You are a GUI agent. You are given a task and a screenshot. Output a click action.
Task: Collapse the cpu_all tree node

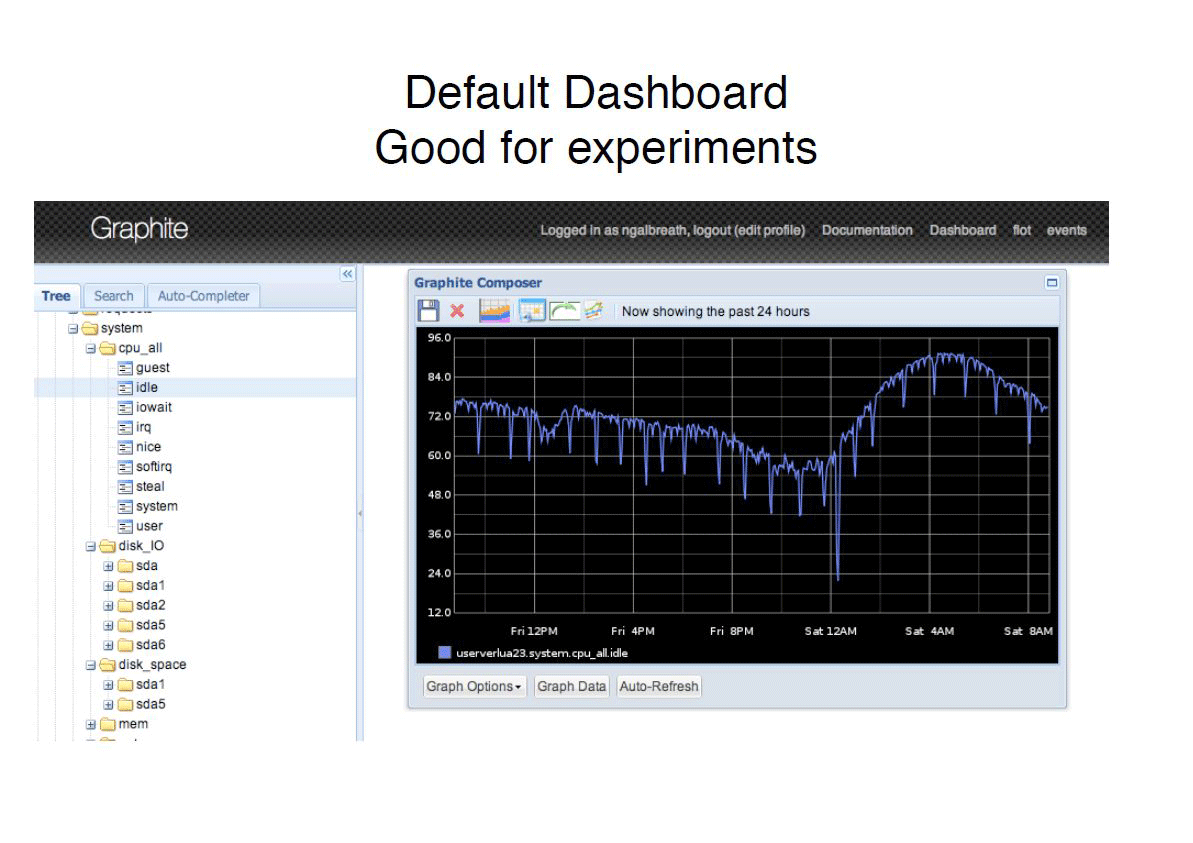pyautogui.click(x=91, y=348)
